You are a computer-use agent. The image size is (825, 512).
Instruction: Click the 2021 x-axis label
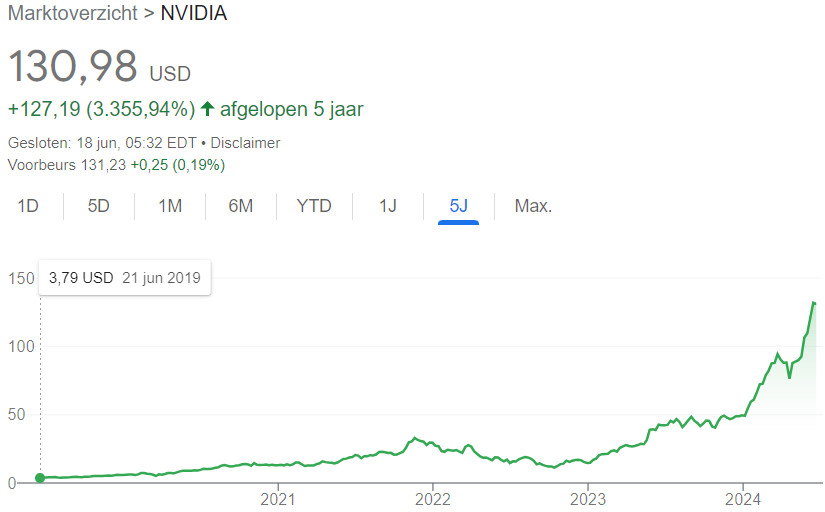[277, 499]
